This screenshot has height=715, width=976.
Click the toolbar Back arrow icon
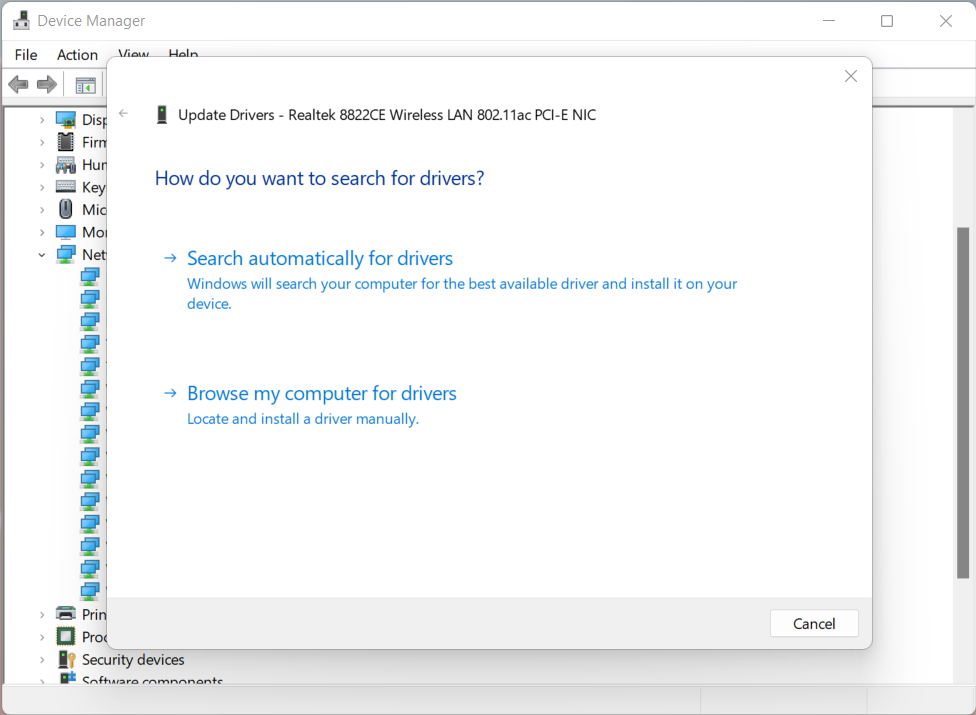coord(18,85)
